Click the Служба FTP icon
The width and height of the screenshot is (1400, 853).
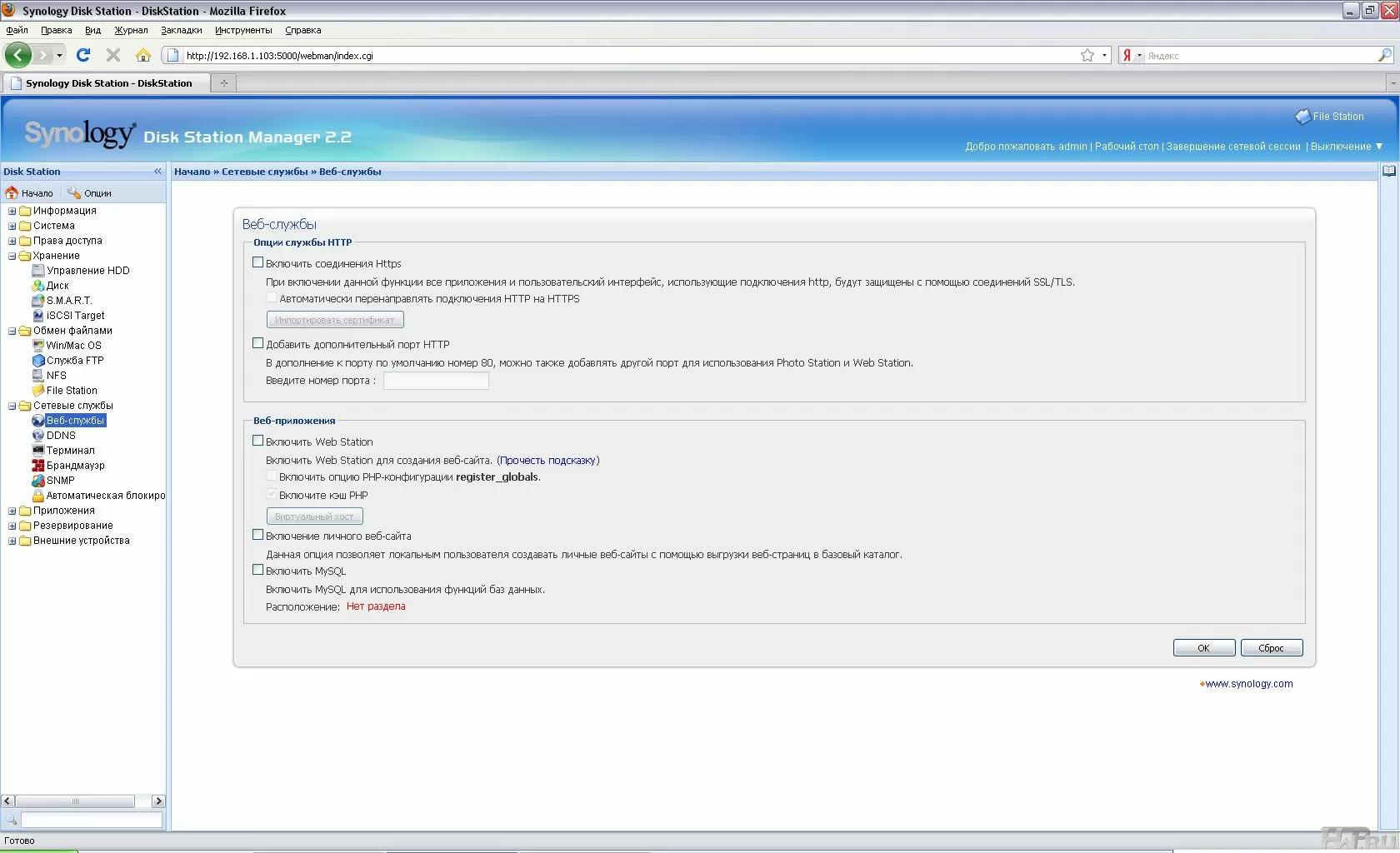click(37, 361)
